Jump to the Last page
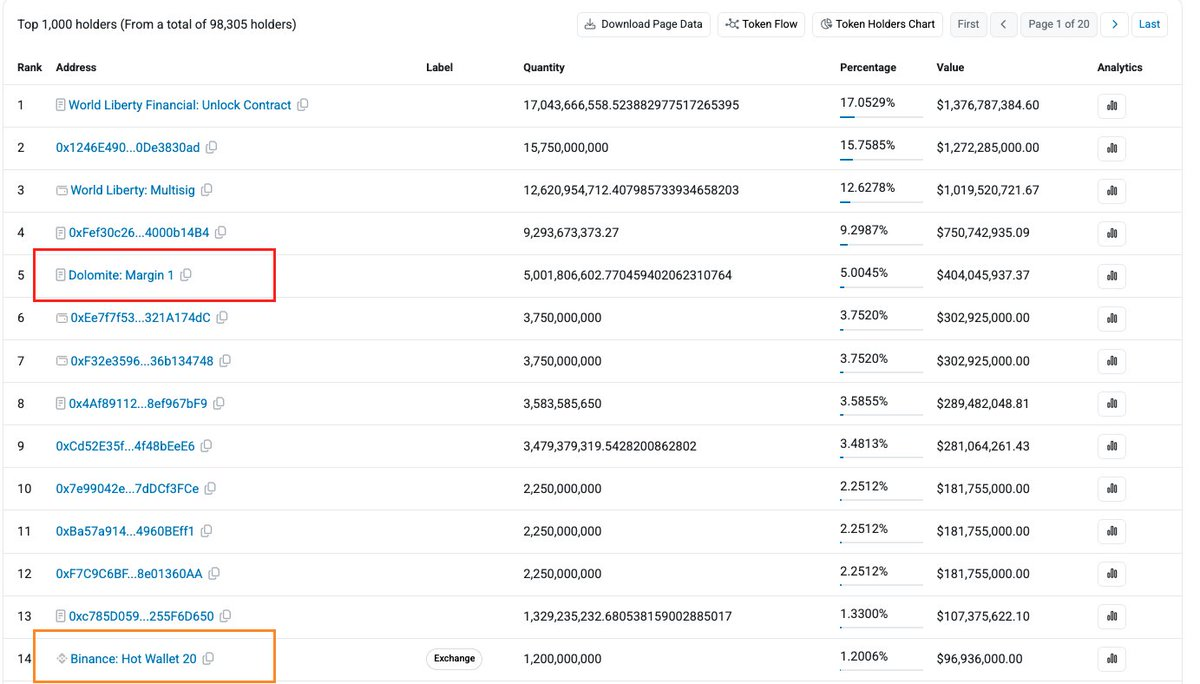This screenshot has width=1200, height=684. (1150, 24)
